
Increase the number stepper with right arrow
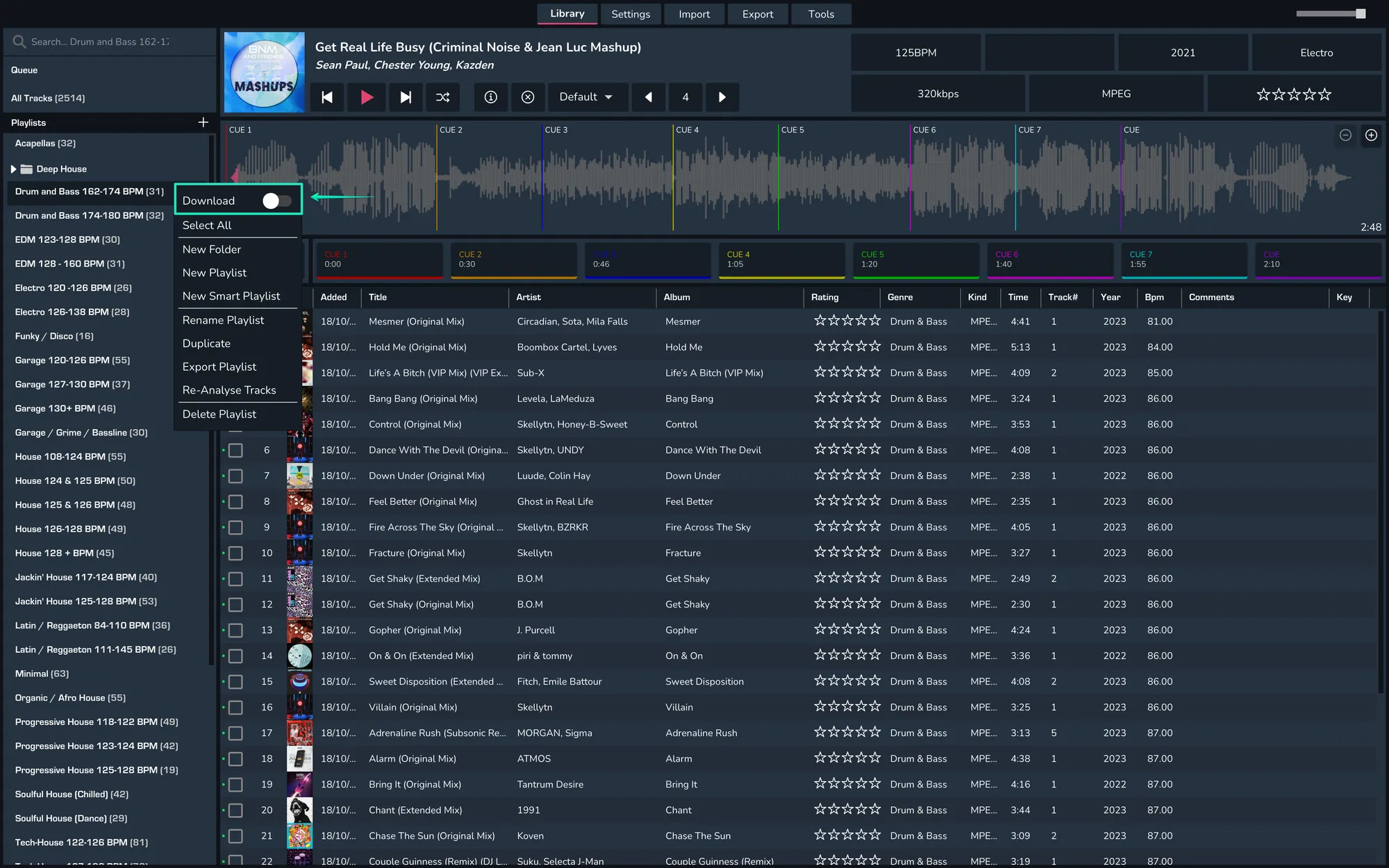point(722,97)
